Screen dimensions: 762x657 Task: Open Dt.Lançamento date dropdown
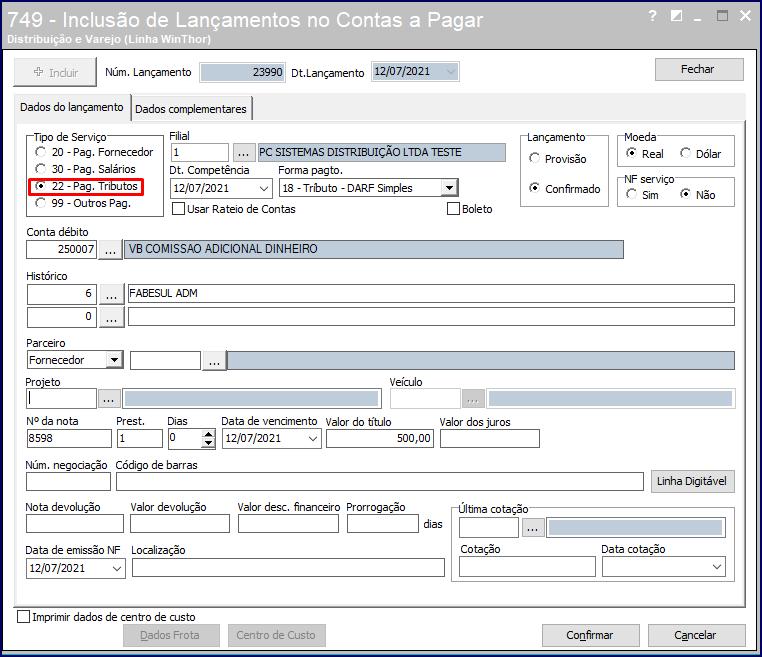tap(450, 72)
